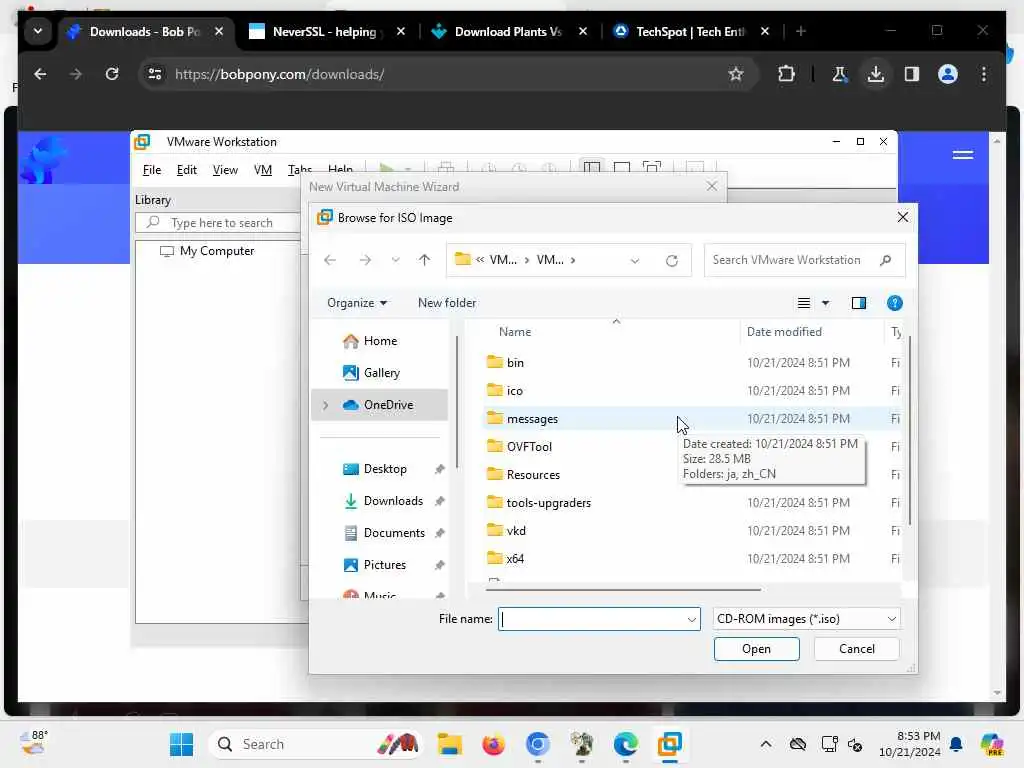Open VMware VM menu

[263, 170]
